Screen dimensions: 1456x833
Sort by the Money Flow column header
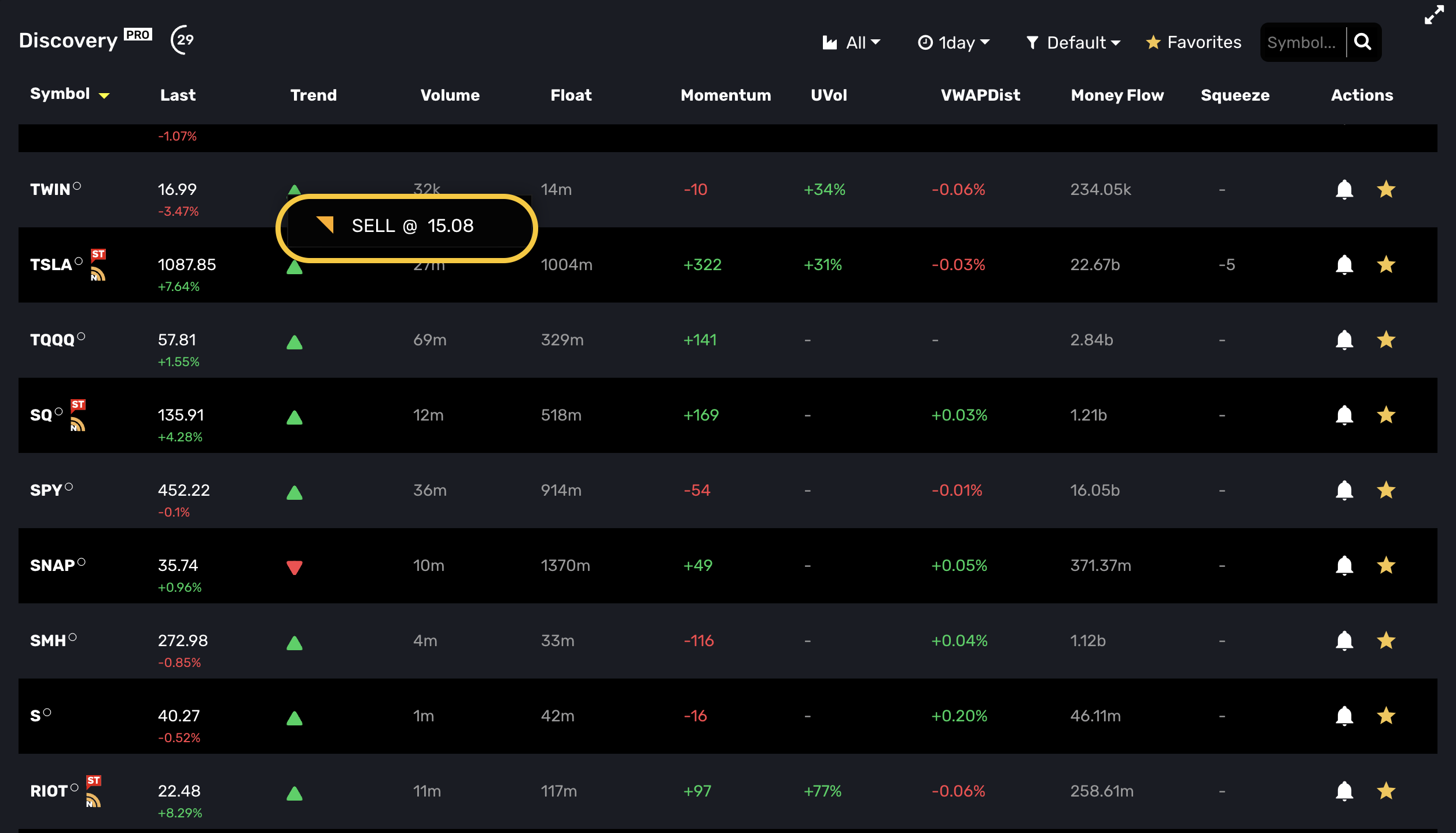1117,95
